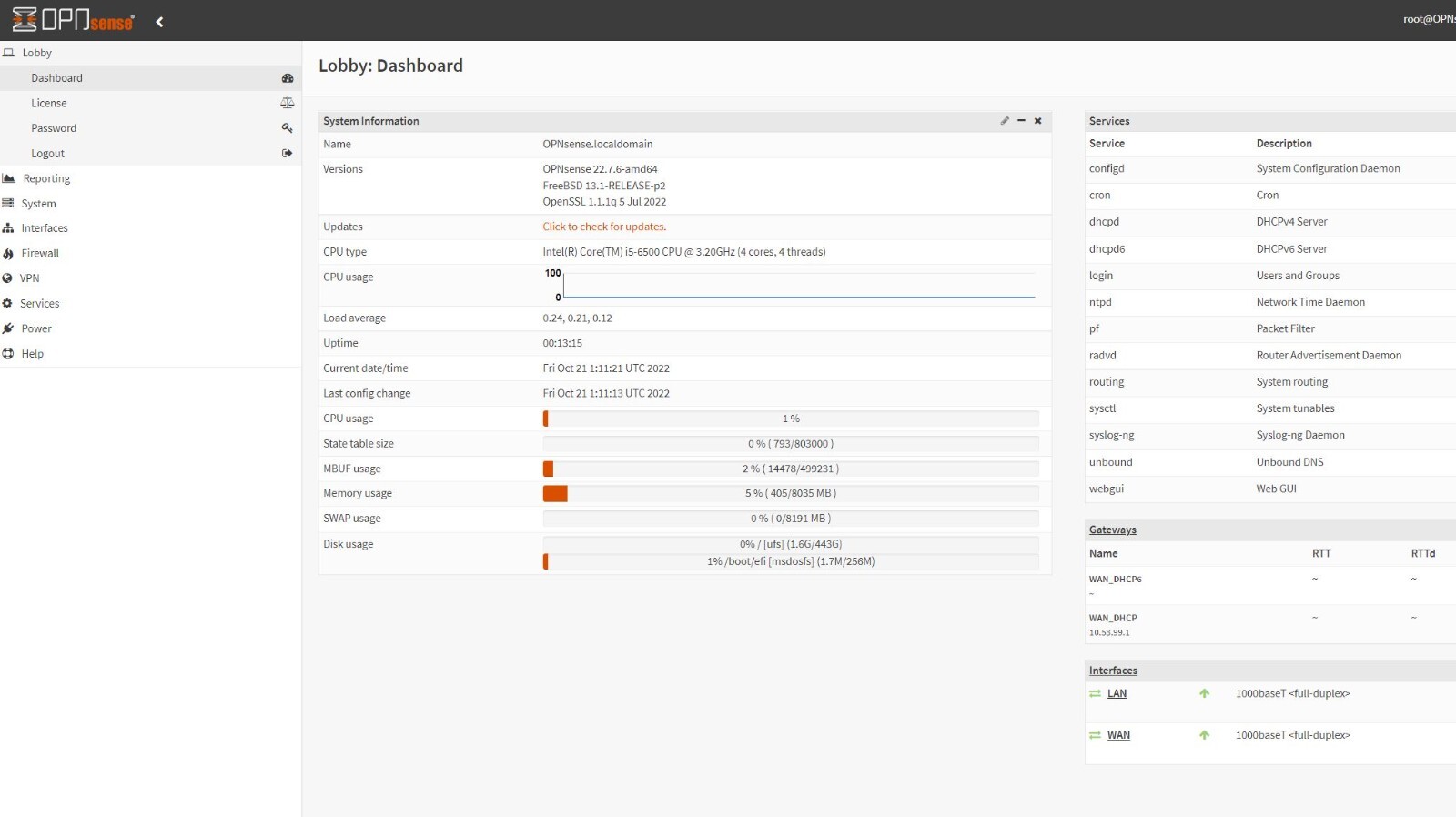Click the CPU usage 1 % progress bar
This screenshot has width=1456, height=817.
(x=791, y=419)
